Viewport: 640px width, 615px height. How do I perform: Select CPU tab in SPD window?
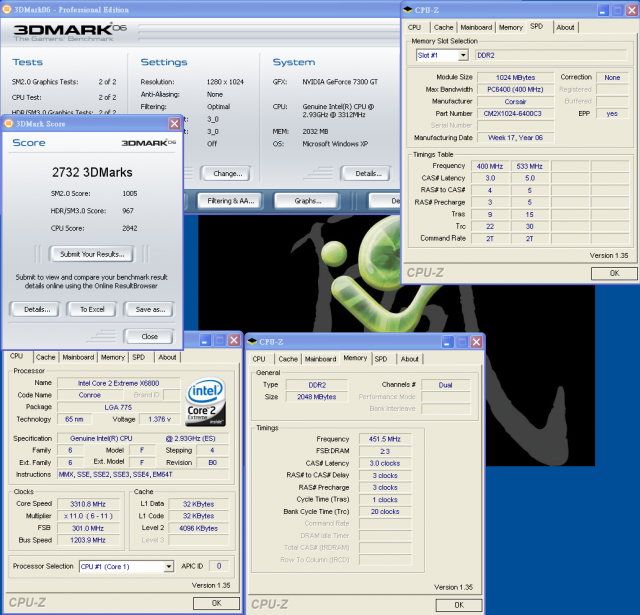[x=414, y=27]
